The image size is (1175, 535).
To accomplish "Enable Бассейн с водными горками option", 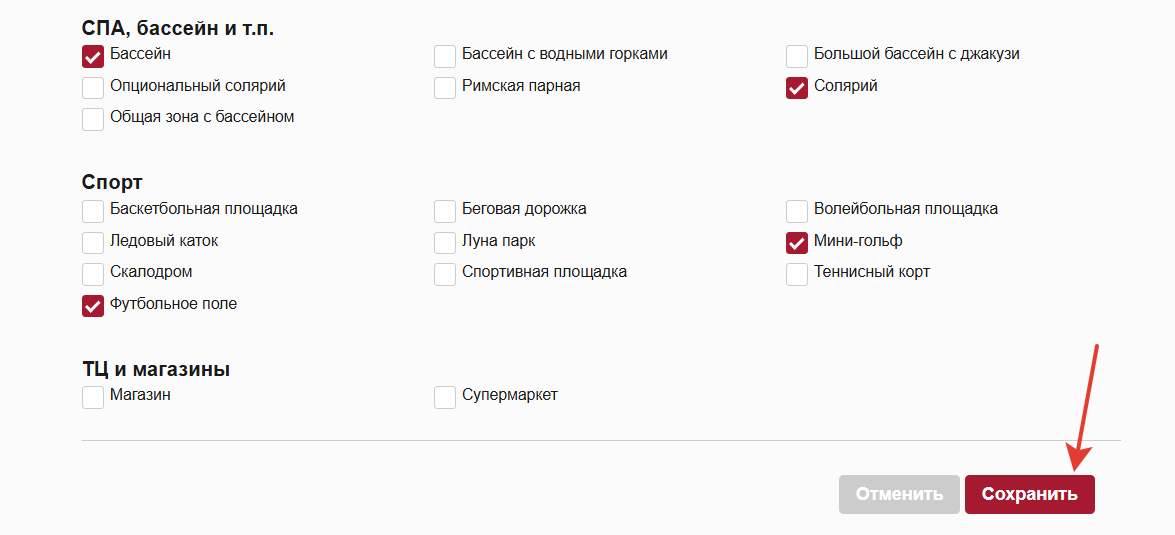I will pyautogui.click(x=445, y=56).
